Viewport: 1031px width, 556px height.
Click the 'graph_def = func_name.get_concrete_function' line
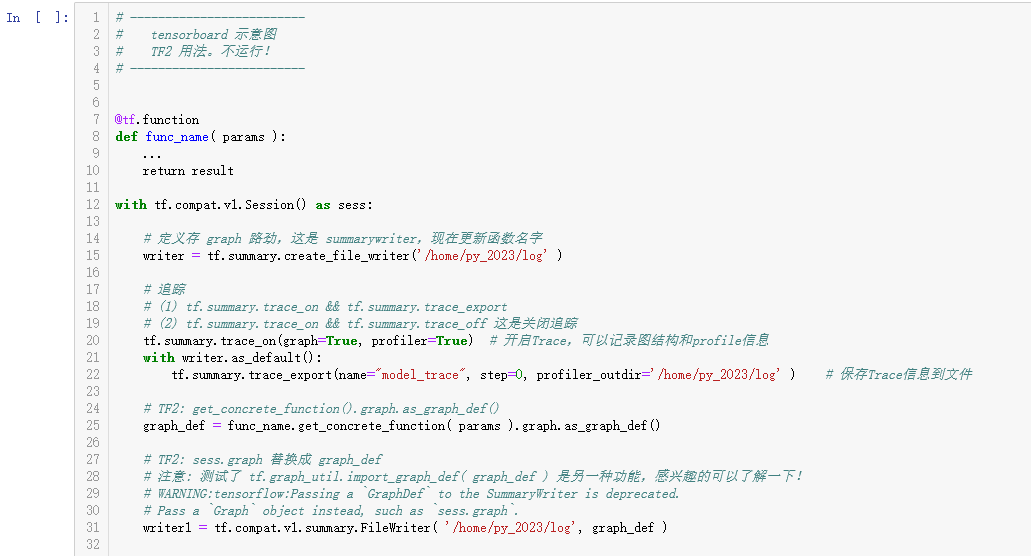coord(402,426)
